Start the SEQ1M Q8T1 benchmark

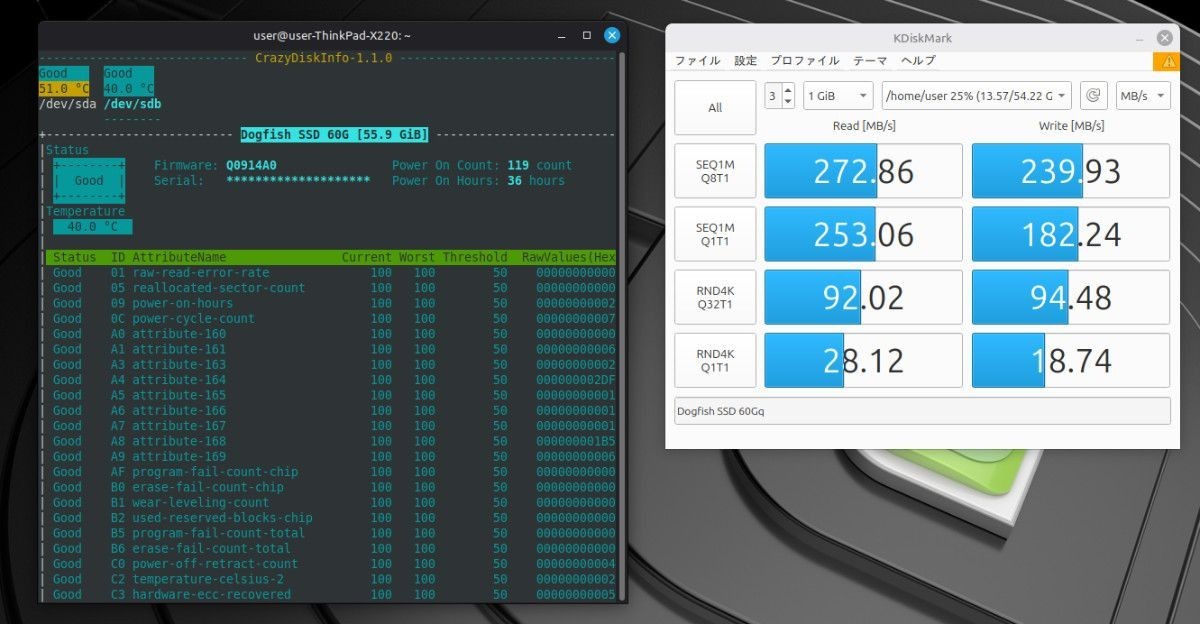pos(715,171)
